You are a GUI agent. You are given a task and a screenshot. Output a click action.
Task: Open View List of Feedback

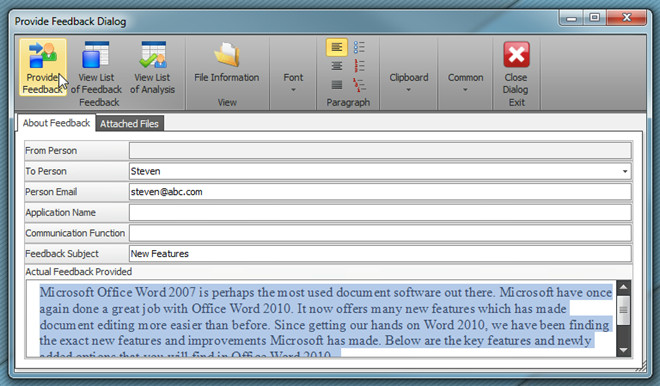(96, 67)
